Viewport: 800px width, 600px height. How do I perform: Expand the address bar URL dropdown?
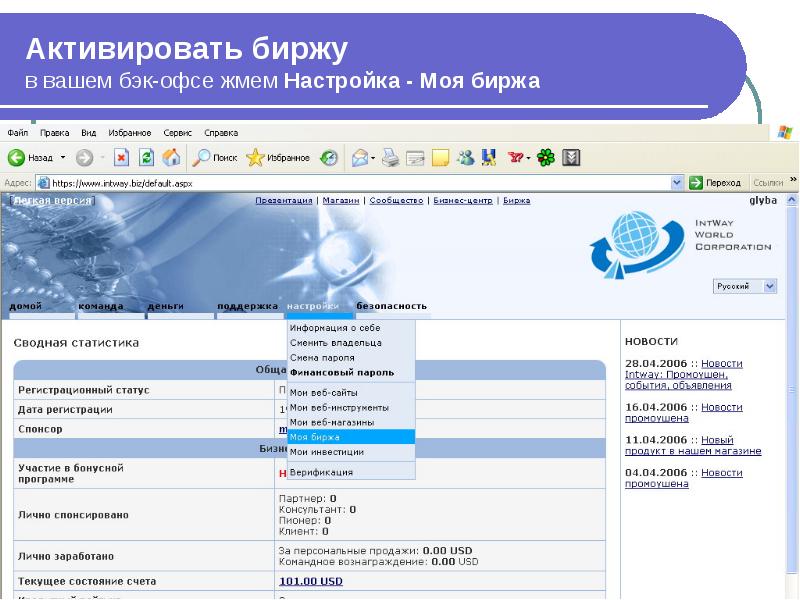tap(677, 183)
